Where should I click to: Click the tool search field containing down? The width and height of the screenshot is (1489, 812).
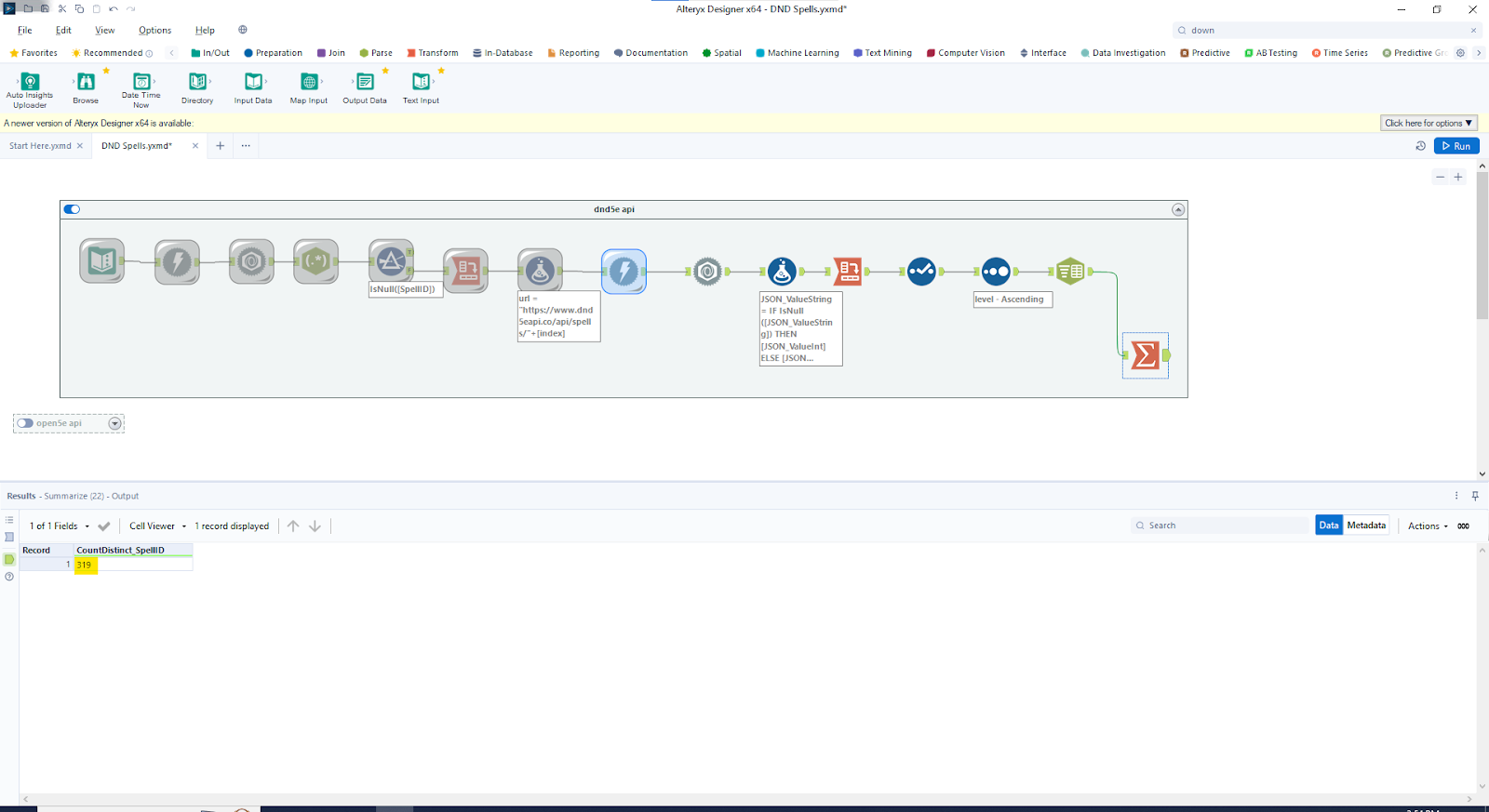click(1327, 30)
